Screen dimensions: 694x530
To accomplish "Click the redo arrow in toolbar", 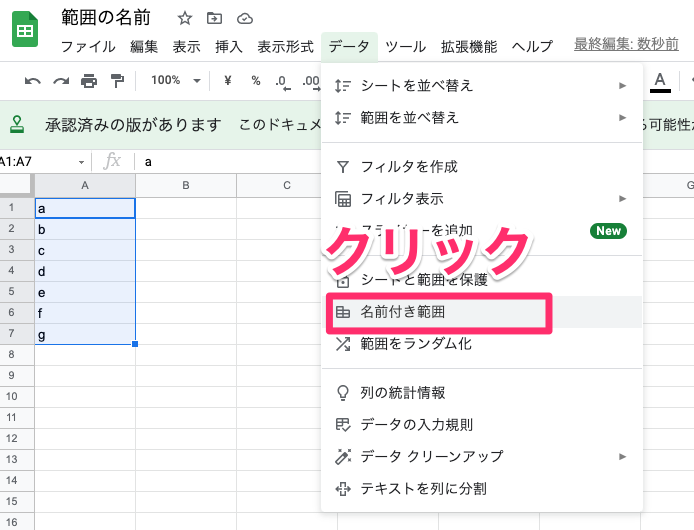I will 61,81.
